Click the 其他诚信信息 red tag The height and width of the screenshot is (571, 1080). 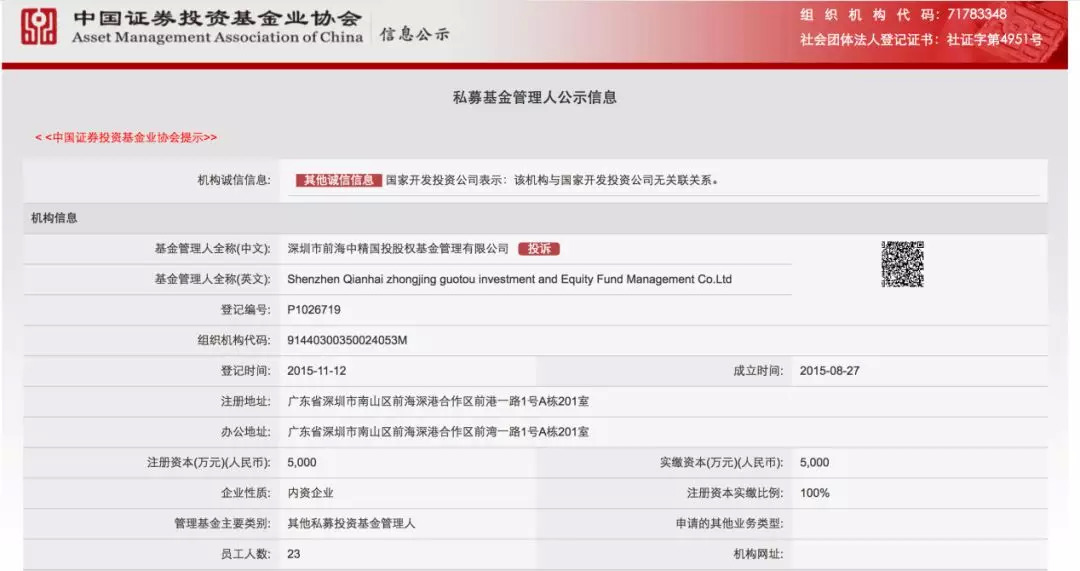[x=338, y=180]
